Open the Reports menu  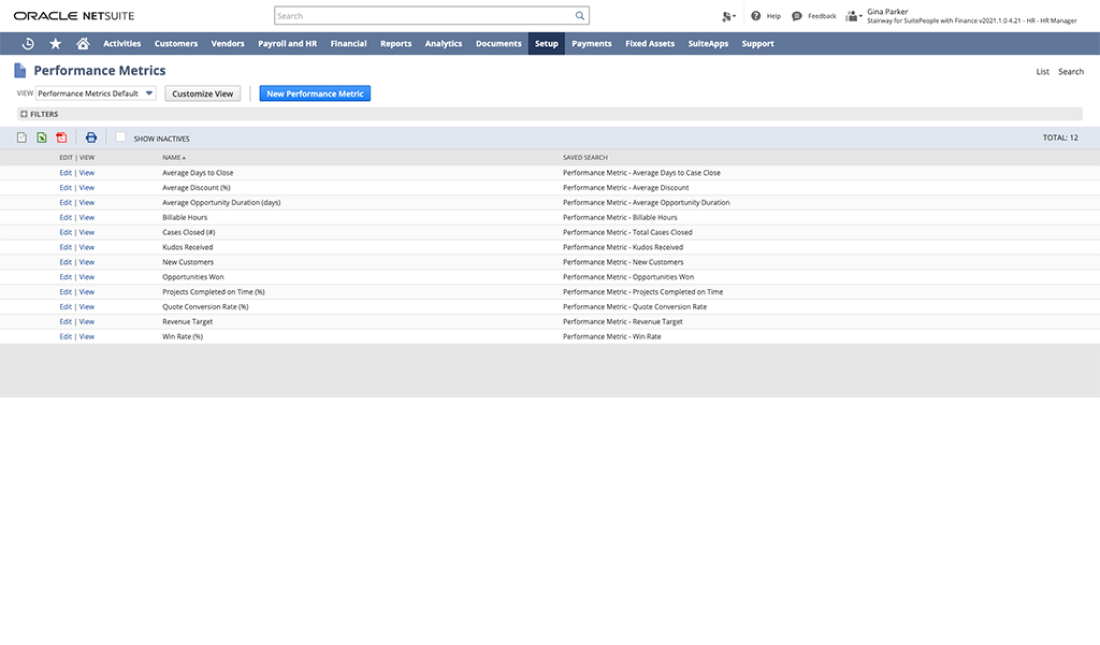click(395, 44)
